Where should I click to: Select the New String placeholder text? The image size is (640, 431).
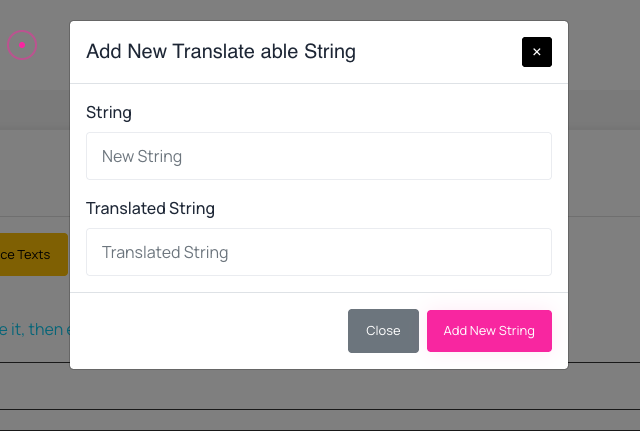click(142, 156)
